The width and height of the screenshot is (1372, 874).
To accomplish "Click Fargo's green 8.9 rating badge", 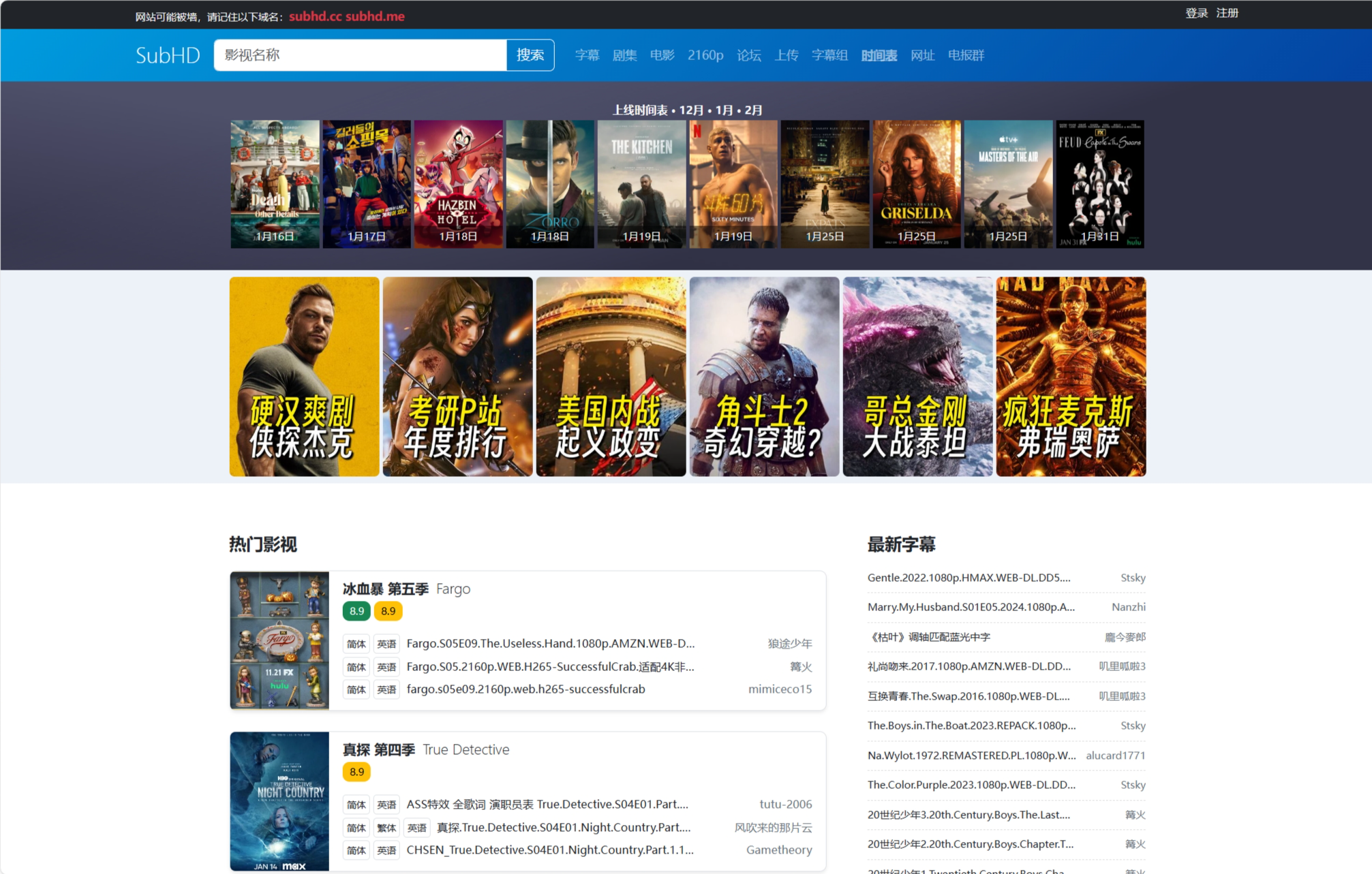I will click(x=356, y=611).
